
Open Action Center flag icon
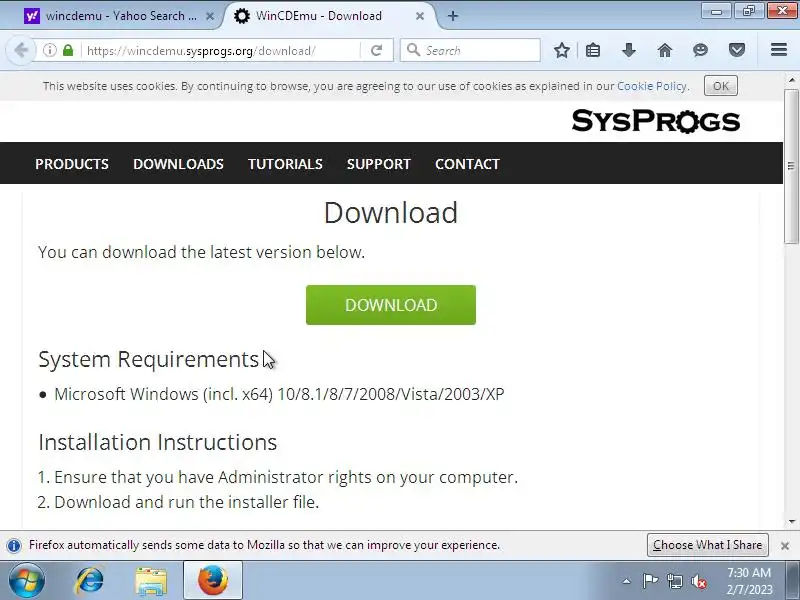[x=650, y=581]
